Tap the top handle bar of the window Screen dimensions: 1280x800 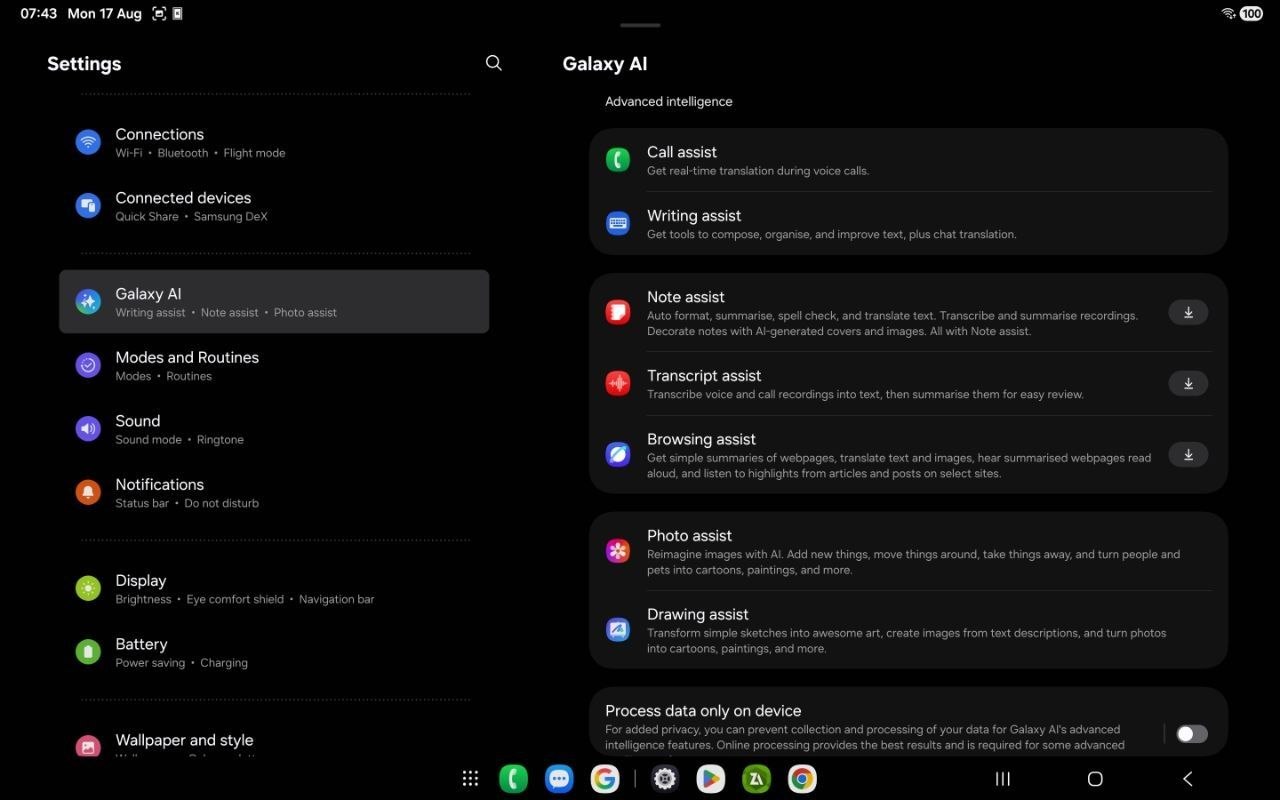point(640,25)
